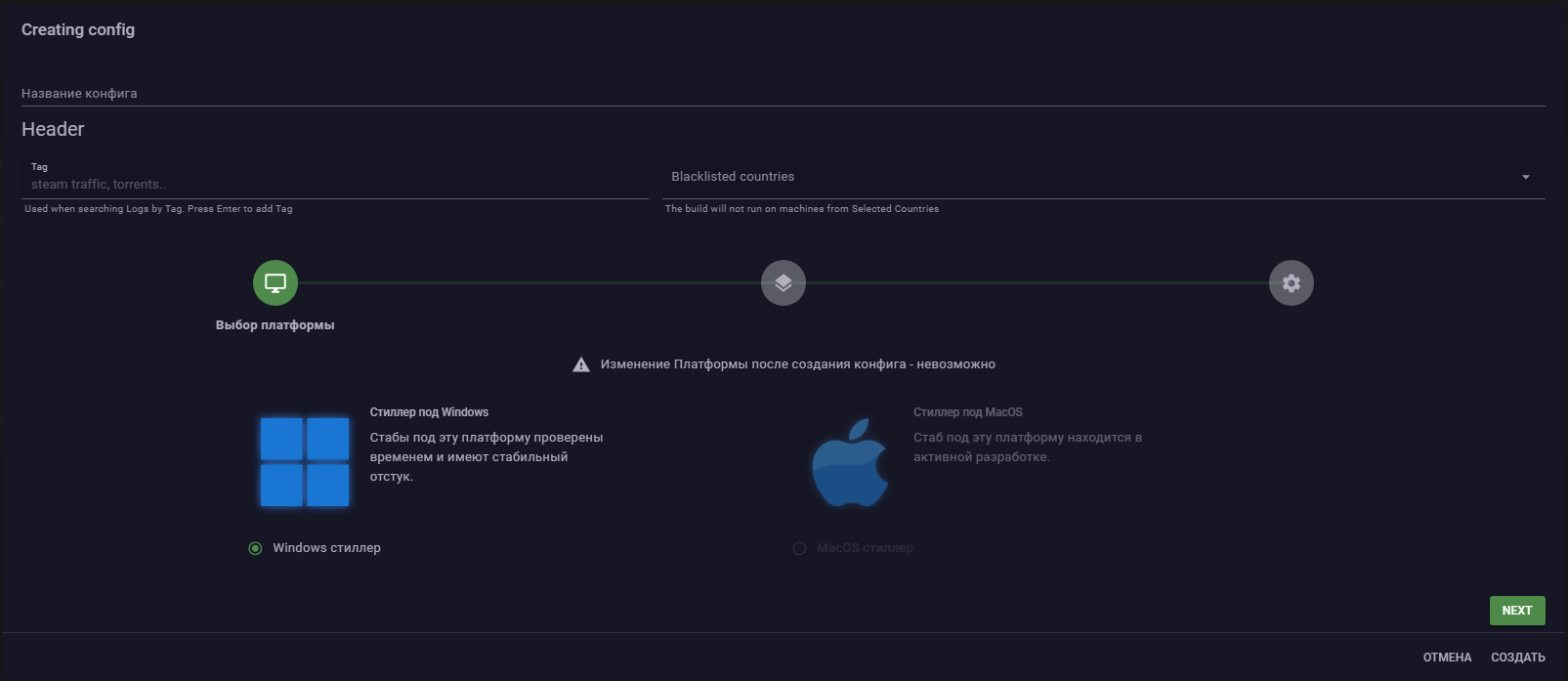Image resolution: width=1568 pixels, height=681 pixels.
Task: Click the layers icon for step two
Action: tap(784, 283)
